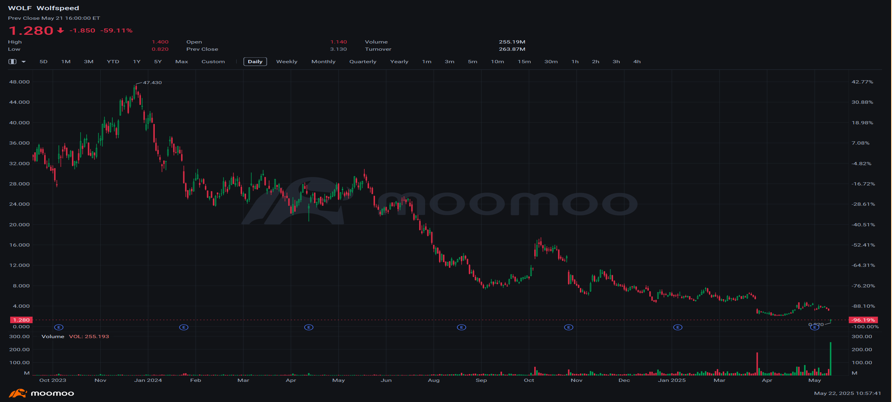This screenshot has width=892, height=402.
Task: Click the May 22, 2025 10:57:41 timestamp
Action: [848, 393]
